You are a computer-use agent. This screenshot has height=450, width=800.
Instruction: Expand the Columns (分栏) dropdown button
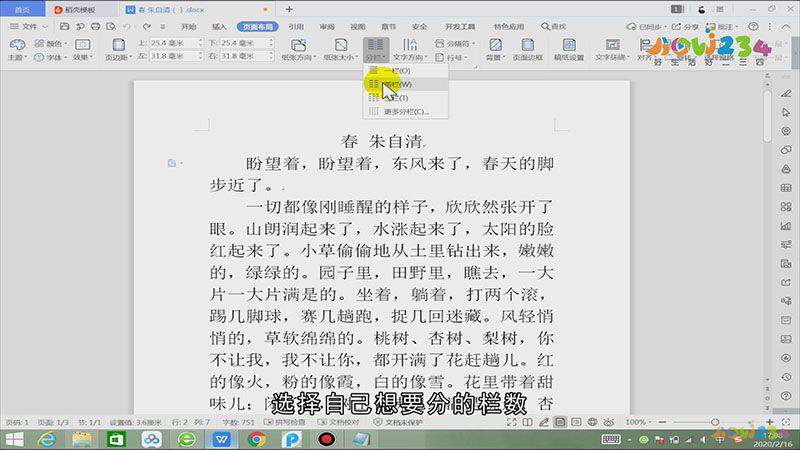tap(376, 50)
